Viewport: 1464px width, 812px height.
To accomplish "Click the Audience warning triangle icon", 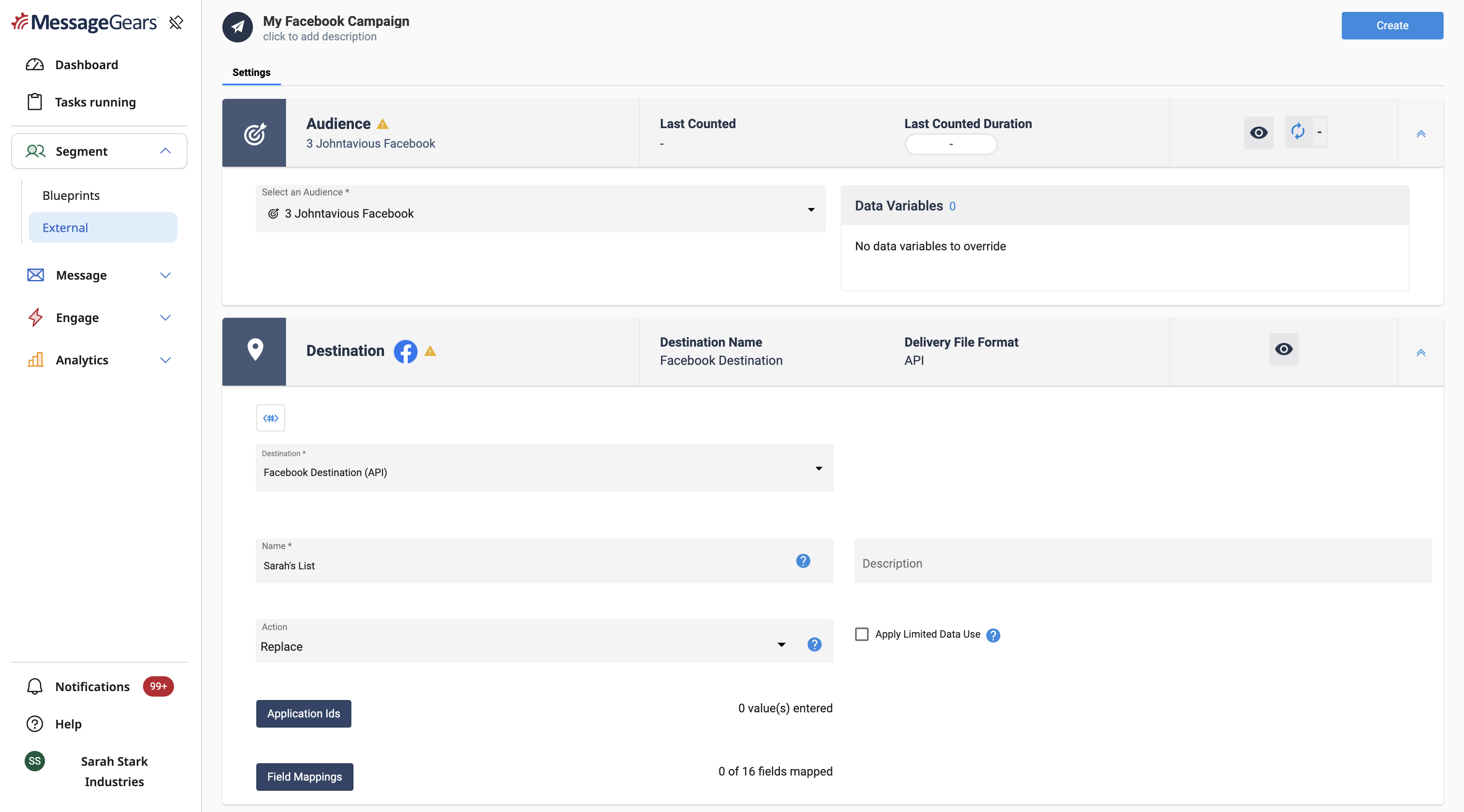I will [x=383, y=124].
